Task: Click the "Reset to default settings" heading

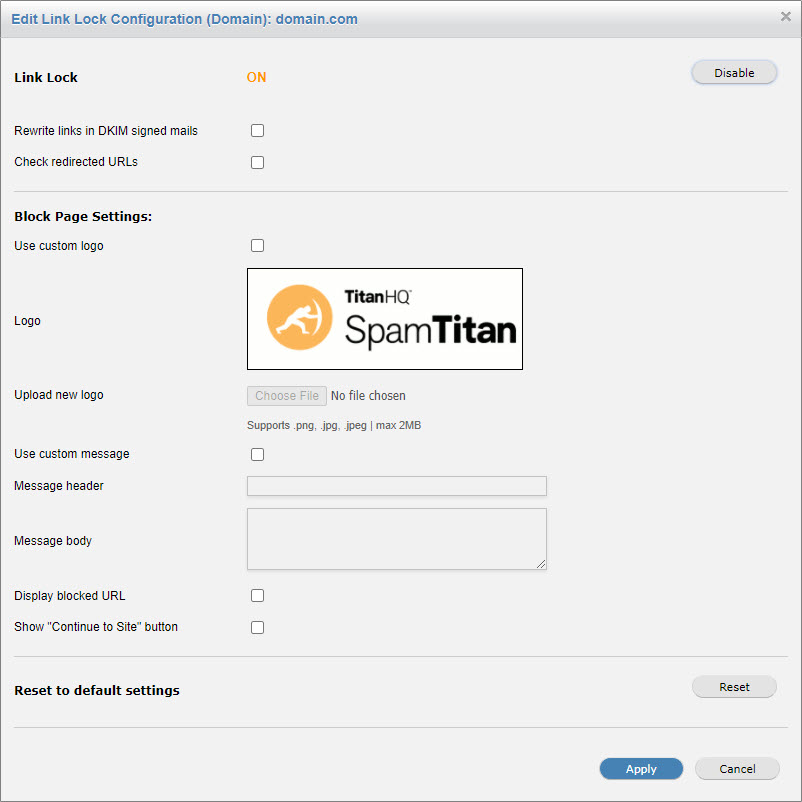Action: point(97,690)
